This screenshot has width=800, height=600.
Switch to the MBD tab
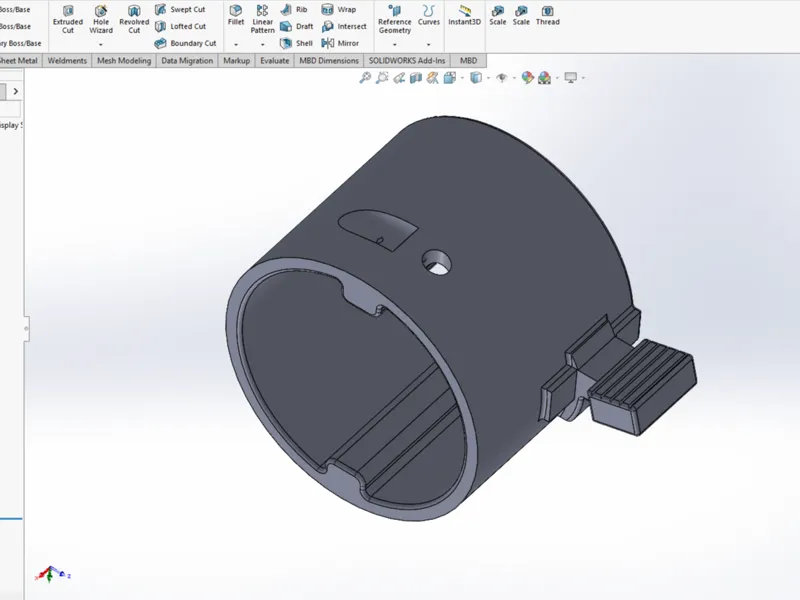(x=468, y=61)
